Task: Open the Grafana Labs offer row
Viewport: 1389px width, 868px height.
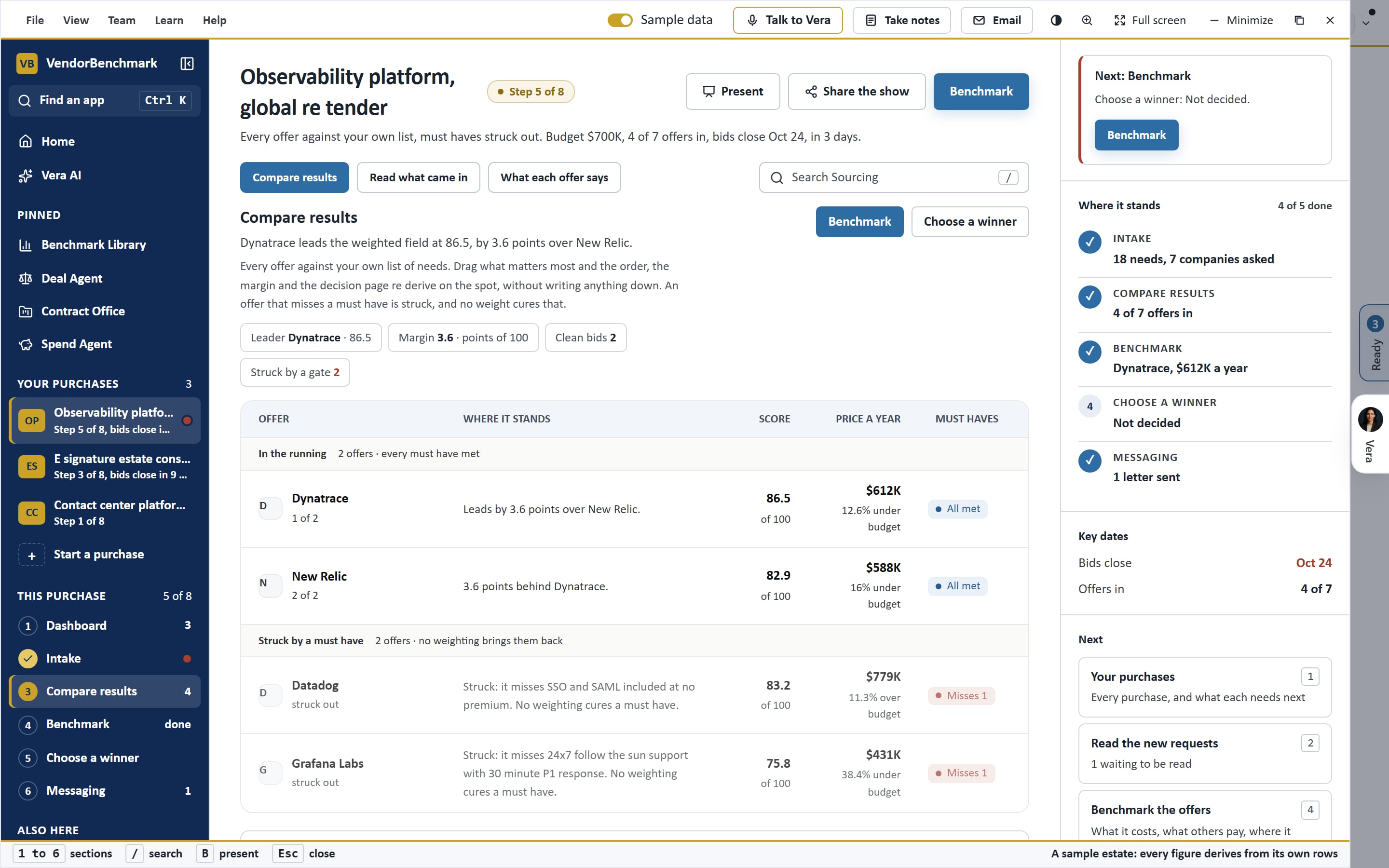Action: [634, 773]
